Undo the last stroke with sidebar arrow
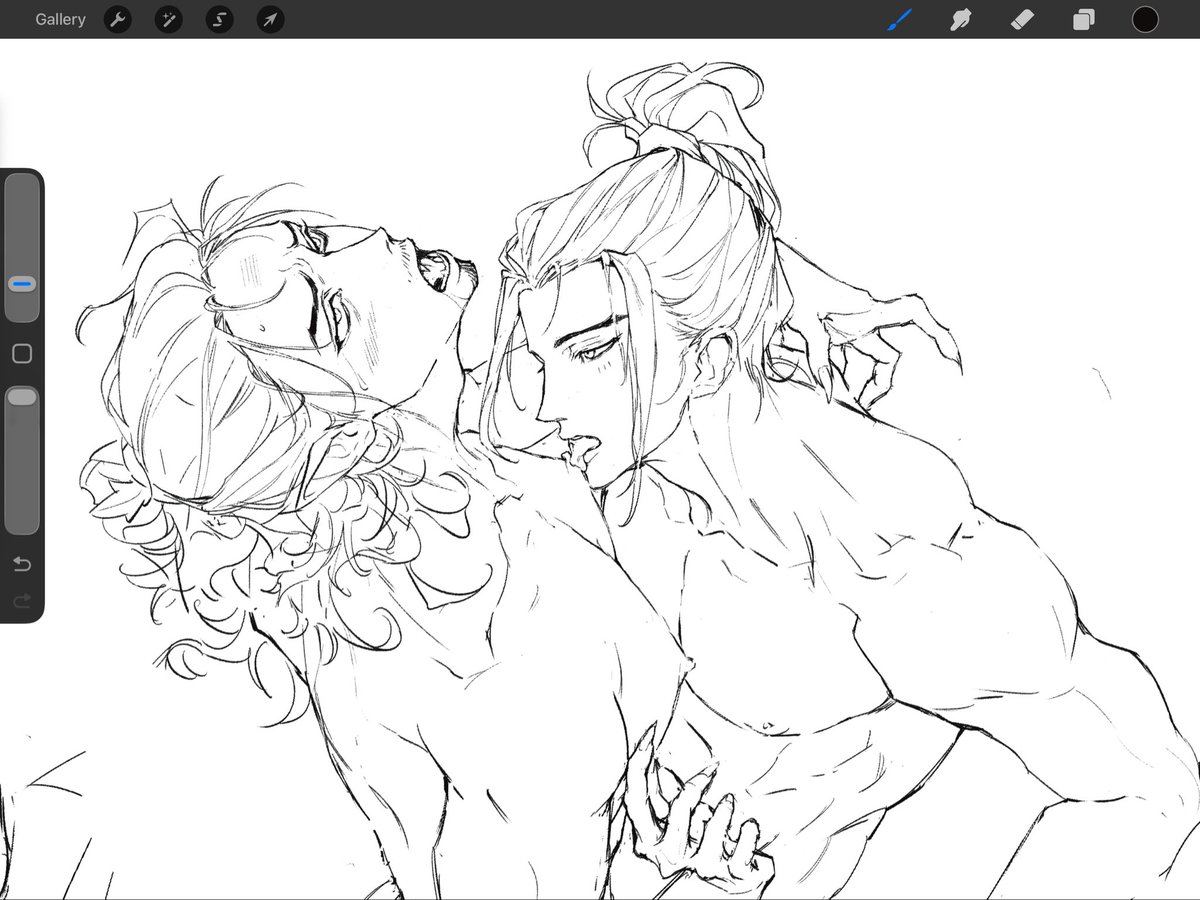 coord(22,564)
